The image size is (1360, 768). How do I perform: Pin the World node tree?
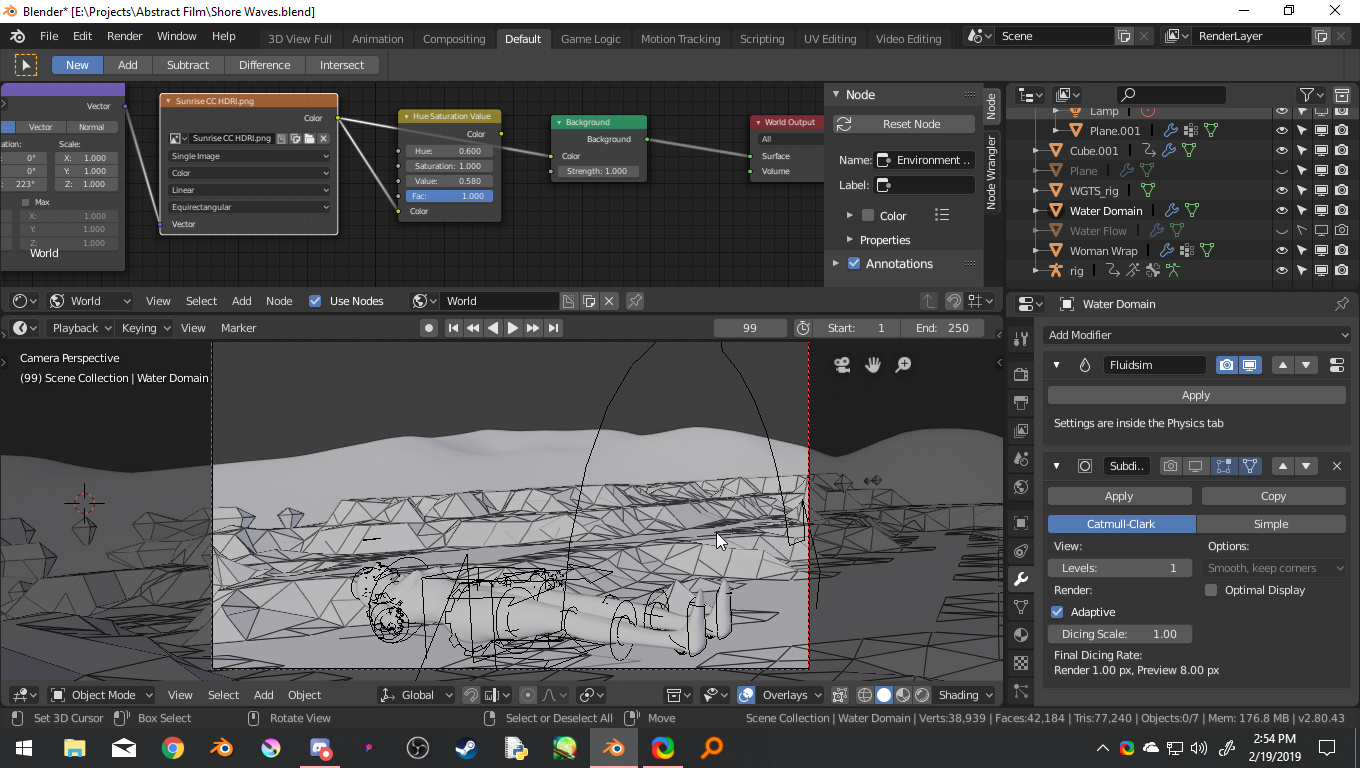(635, 301)
